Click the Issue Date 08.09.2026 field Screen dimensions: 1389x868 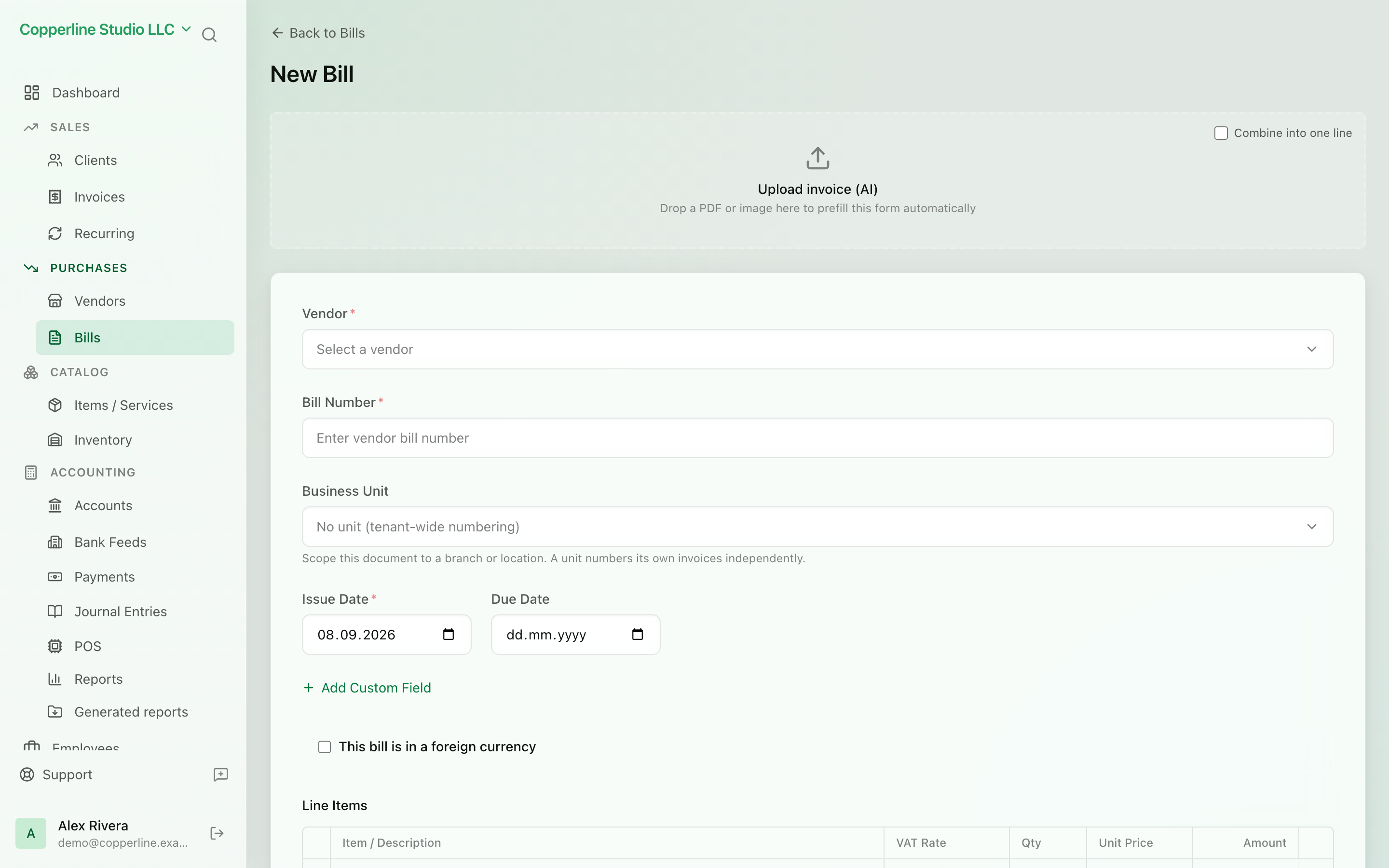click(x=387, y=634)
